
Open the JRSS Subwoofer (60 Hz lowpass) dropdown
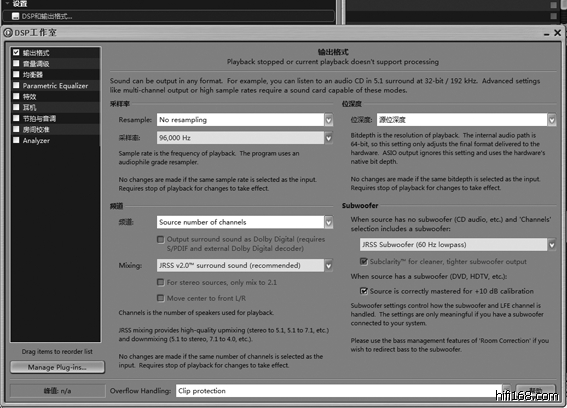(x=458, y=245)
